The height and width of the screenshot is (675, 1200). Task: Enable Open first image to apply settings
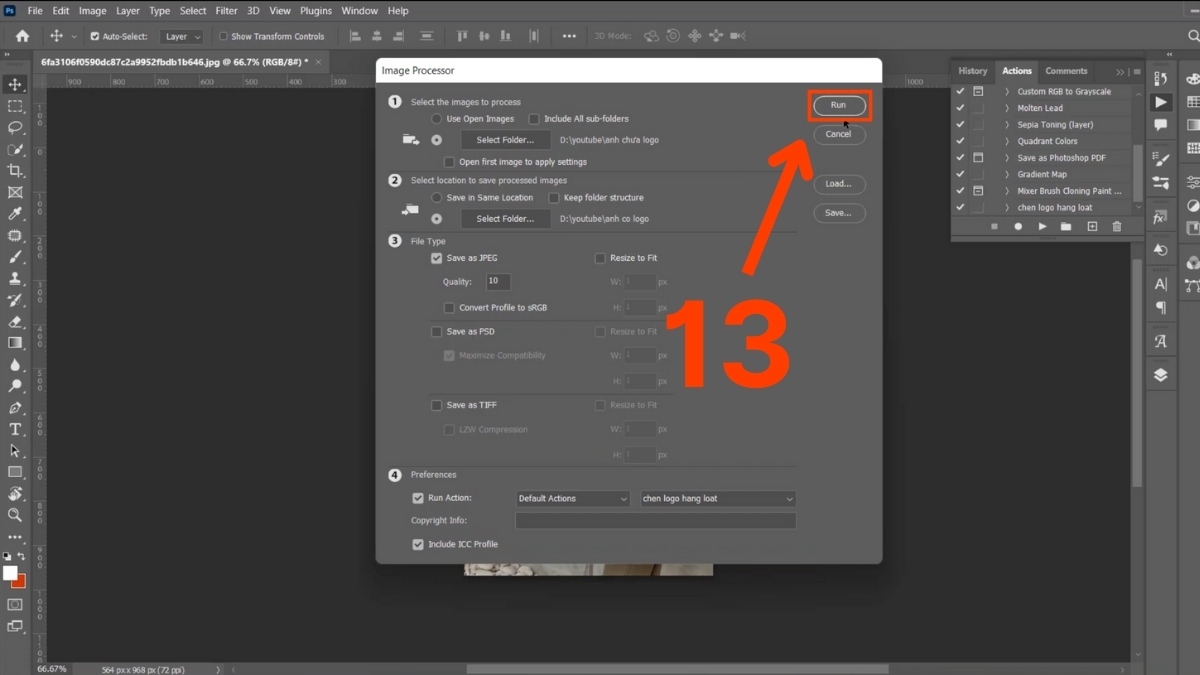click(449, 162)
